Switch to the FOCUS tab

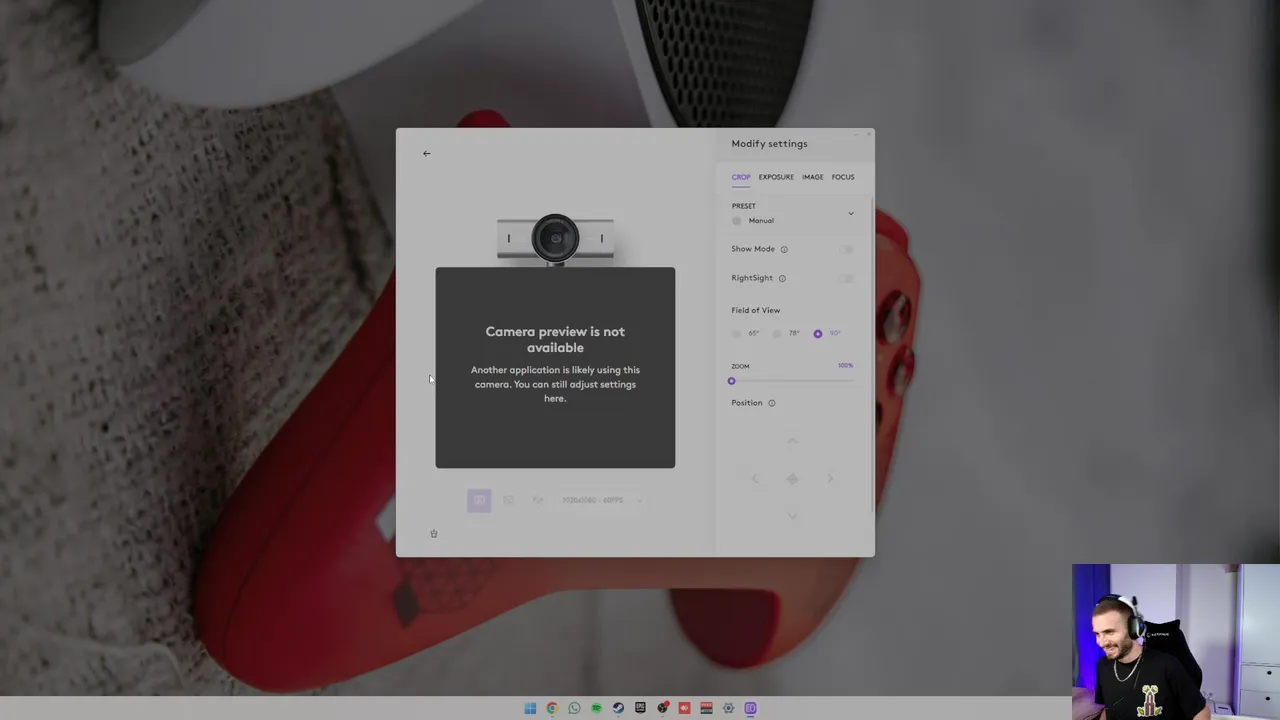click(x=843, y=177)
